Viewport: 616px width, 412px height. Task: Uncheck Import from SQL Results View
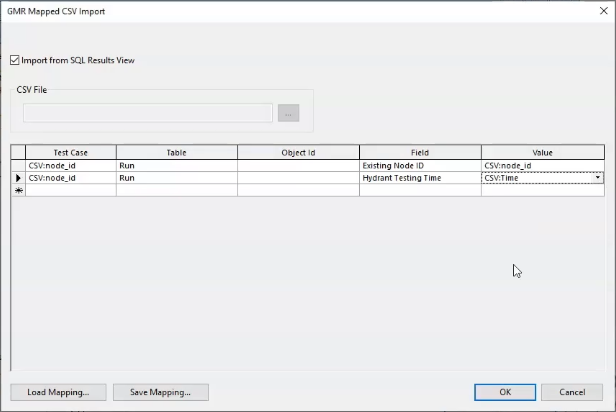pos(15,60)
